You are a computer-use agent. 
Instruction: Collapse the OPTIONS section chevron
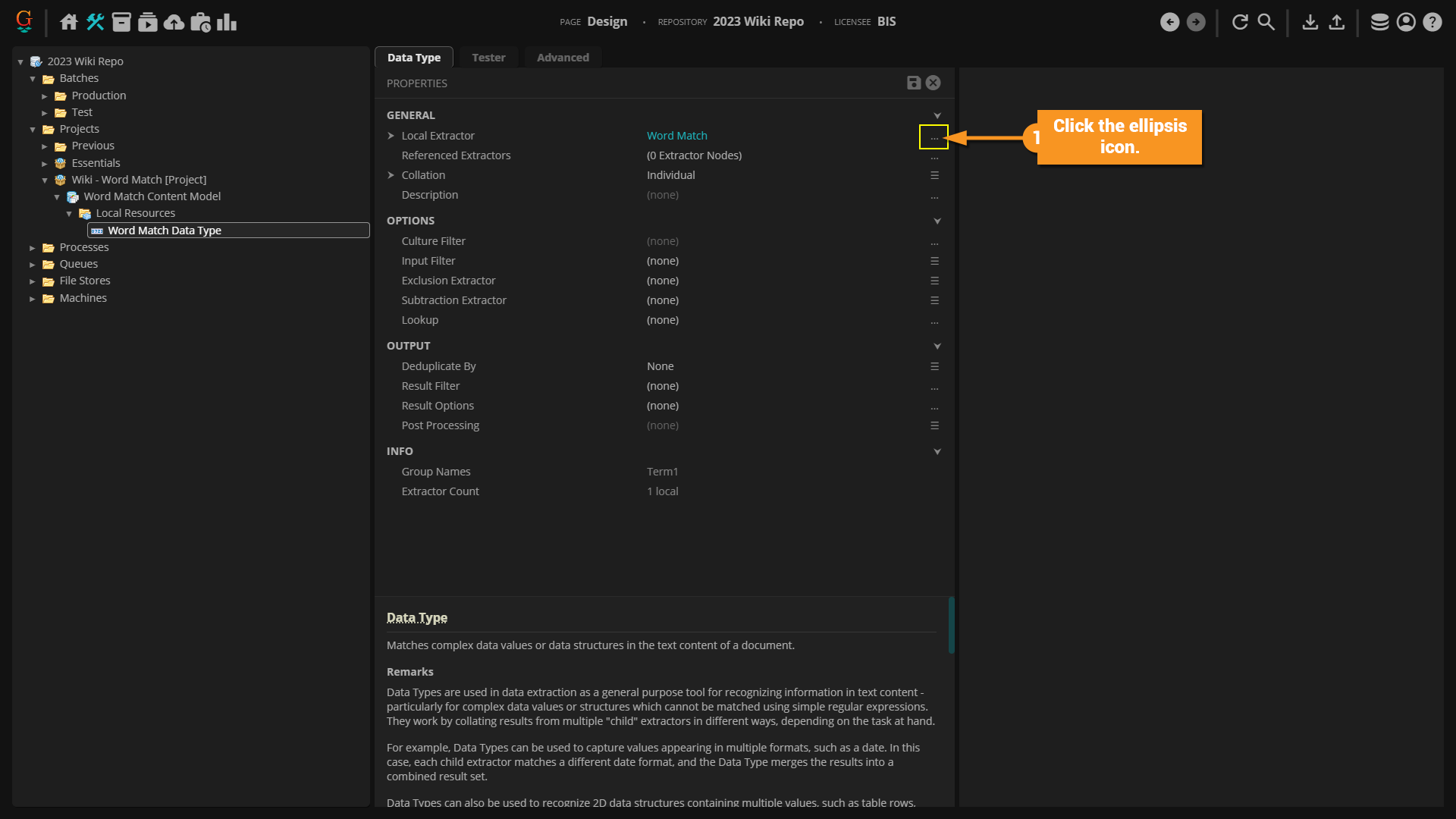[937, 221]
